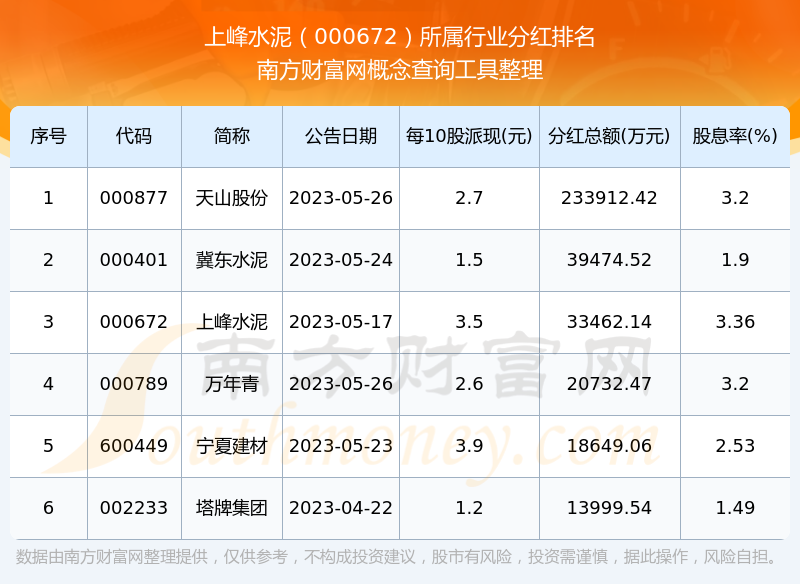Click the 1.9 dividend yield value

735,260
